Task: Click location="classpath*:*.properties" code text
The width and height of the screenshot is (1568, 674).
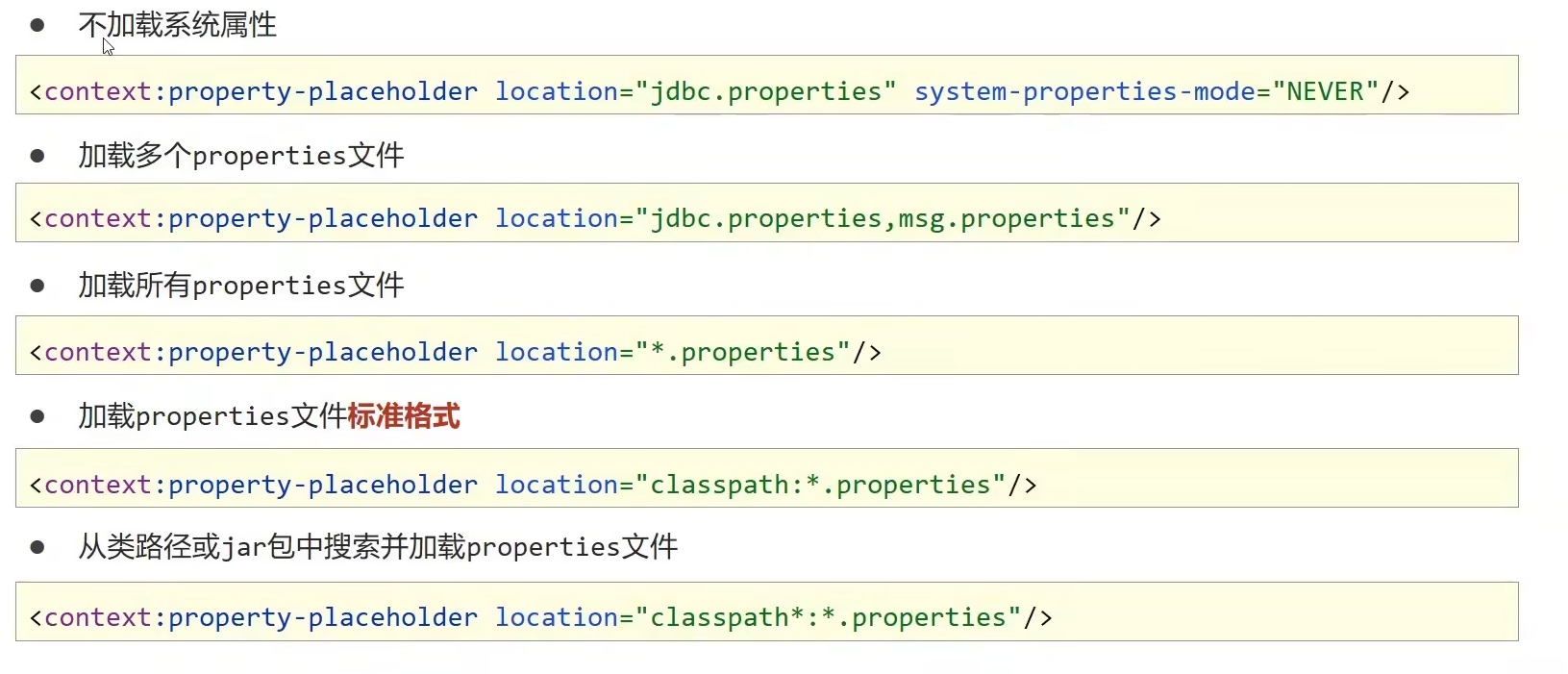Action: (x=759, y=618)
